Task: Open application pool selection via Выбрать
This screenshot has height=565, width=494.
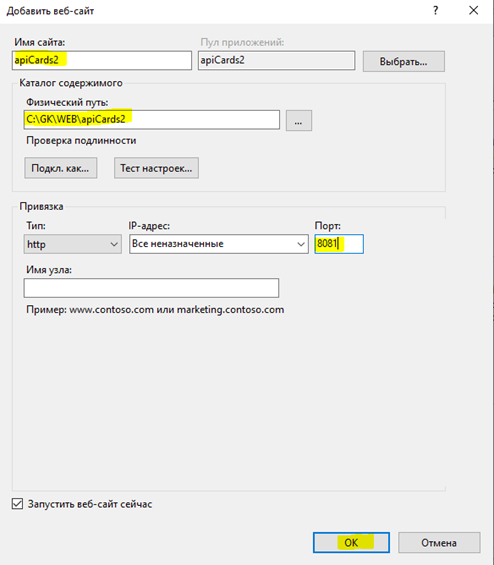Action: tap(404, 61)
